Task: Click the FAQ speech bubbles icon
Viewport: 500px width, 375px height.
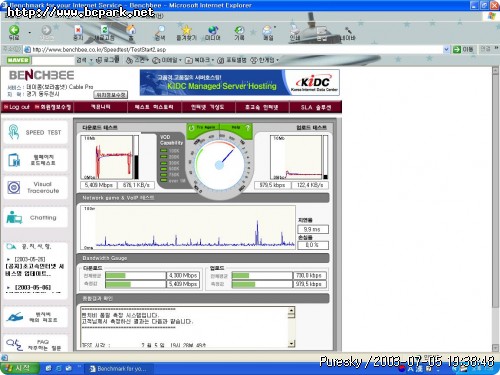Action: click(14, 344)
